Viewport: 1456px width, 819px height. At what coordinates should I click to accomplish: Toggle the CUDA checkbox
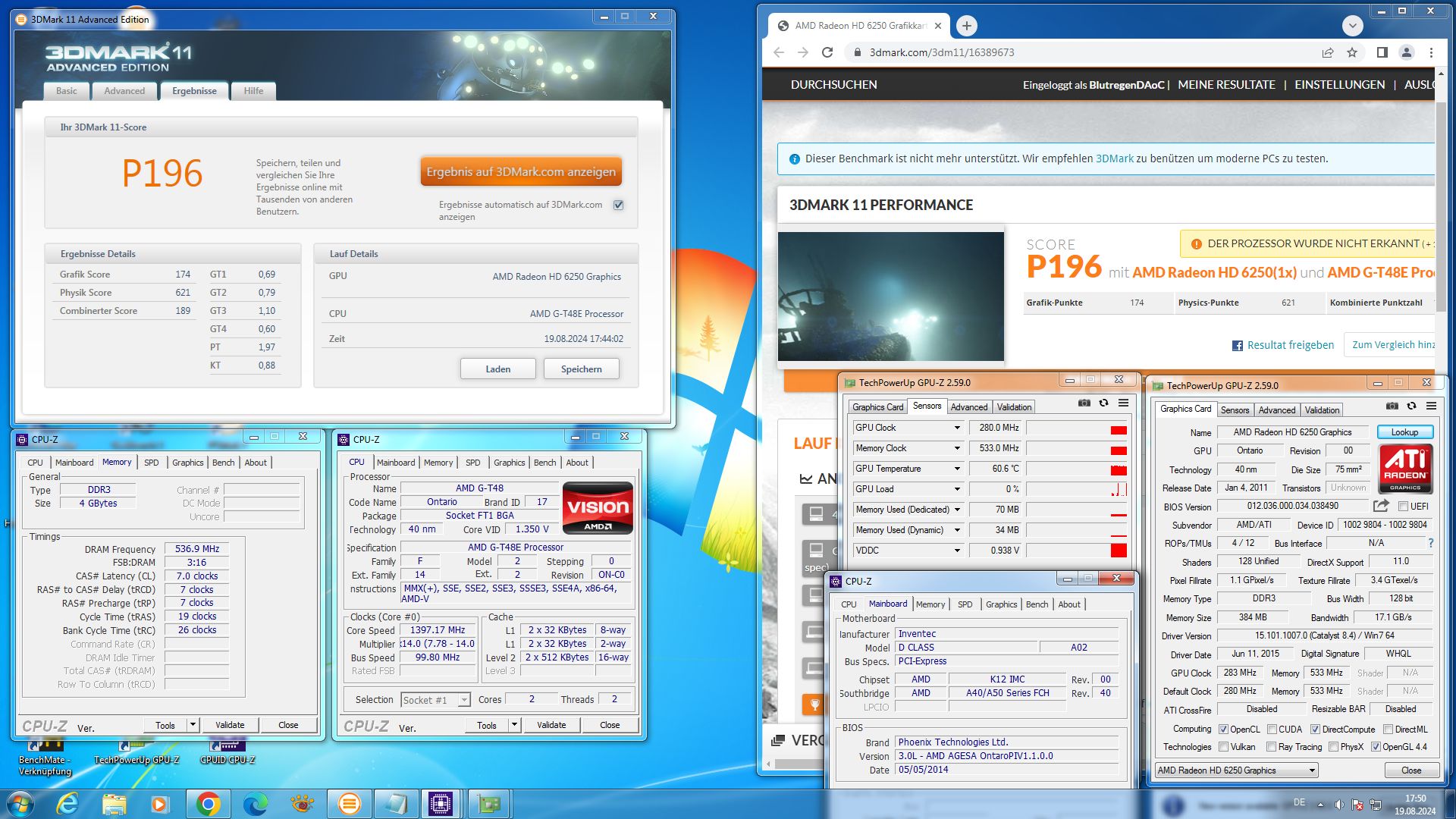pos(1272,730)
